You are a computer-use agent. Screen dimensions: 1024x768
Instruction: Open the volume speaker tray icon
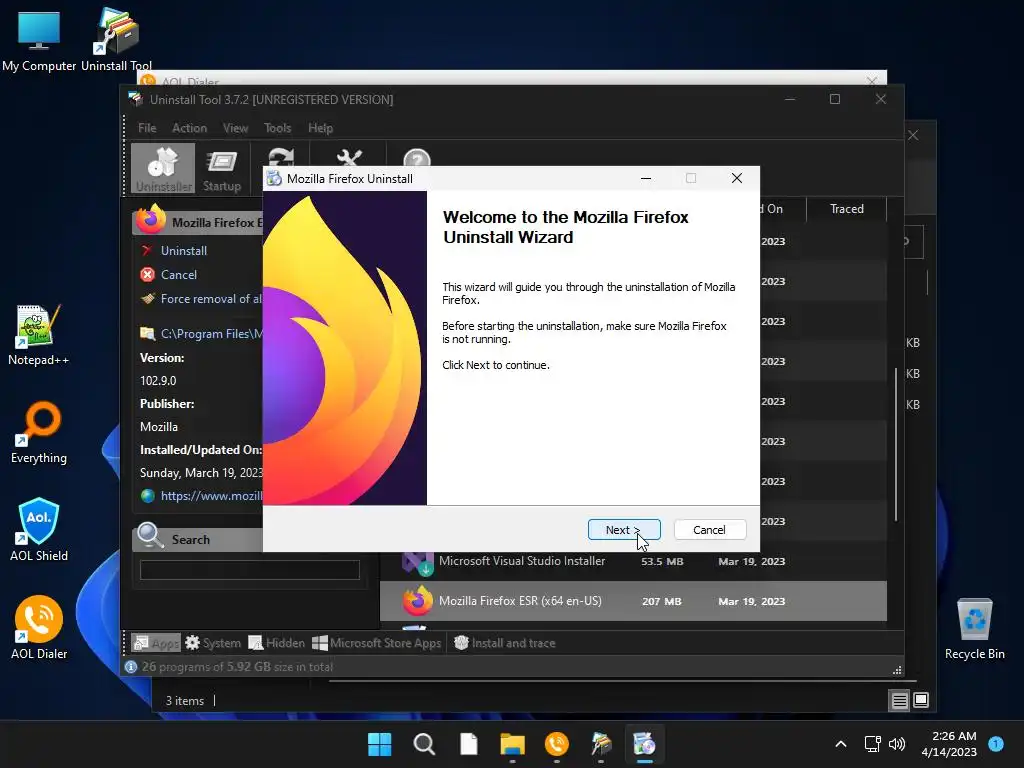click(x=897, y=744)
